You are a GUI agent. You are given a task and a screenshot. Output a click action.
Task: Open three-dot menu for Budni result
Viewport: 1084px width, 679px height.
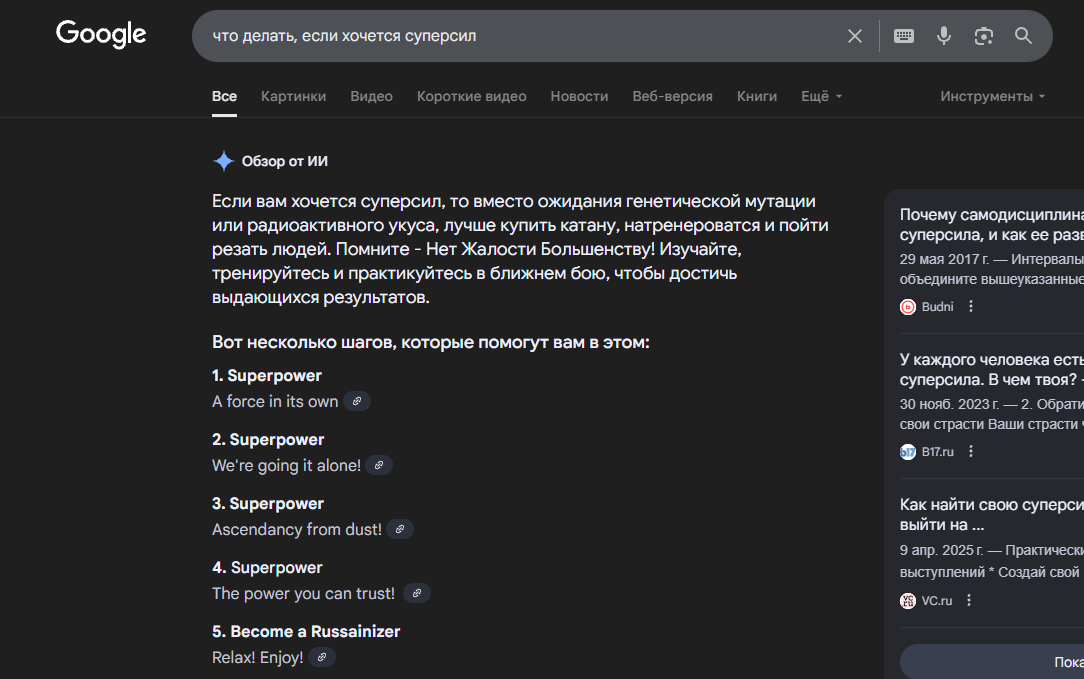coord(970,307)
